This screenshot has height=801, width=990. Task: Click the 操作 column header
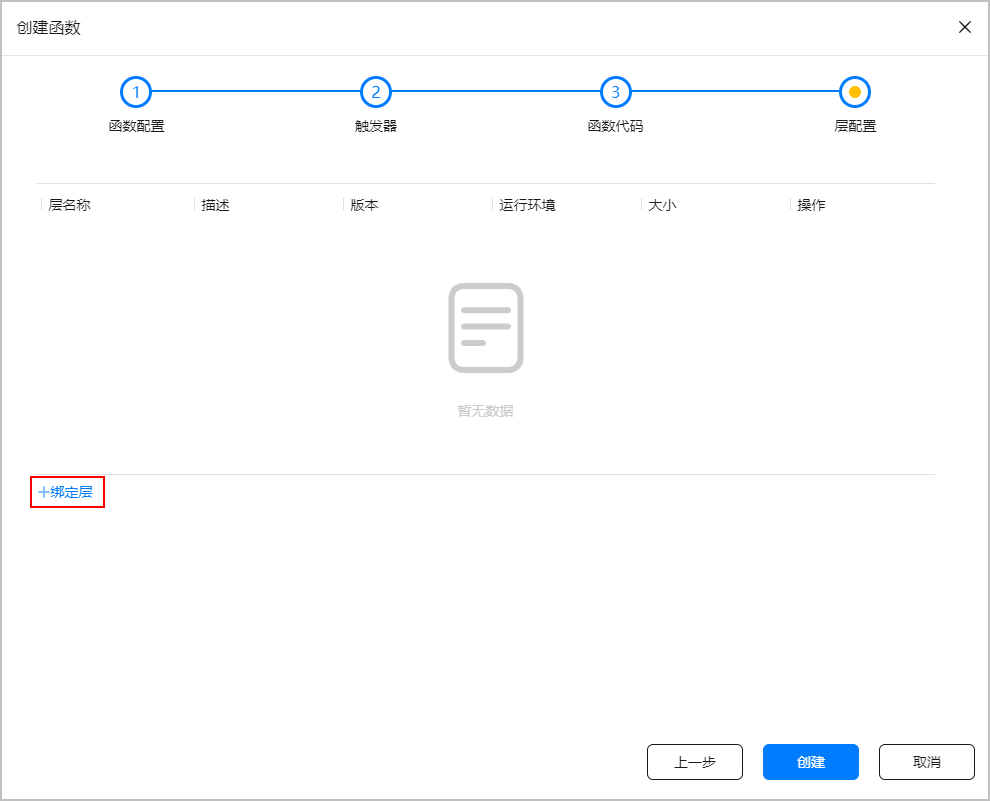pyautogui.click(x=812, y=205)
